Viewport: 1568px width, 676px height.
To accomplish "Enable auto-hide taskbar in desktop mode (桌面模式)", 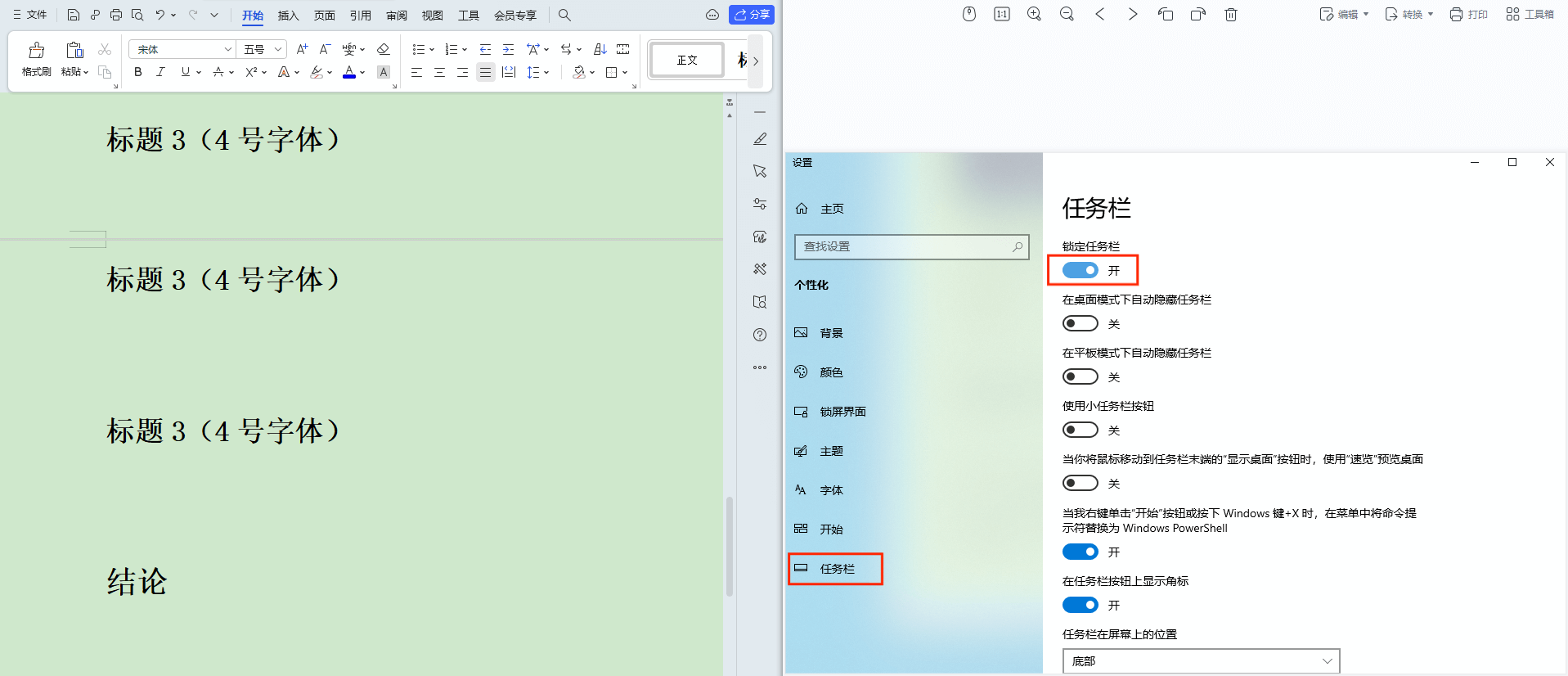I will pyautogui.click(x=1080, y=323).
